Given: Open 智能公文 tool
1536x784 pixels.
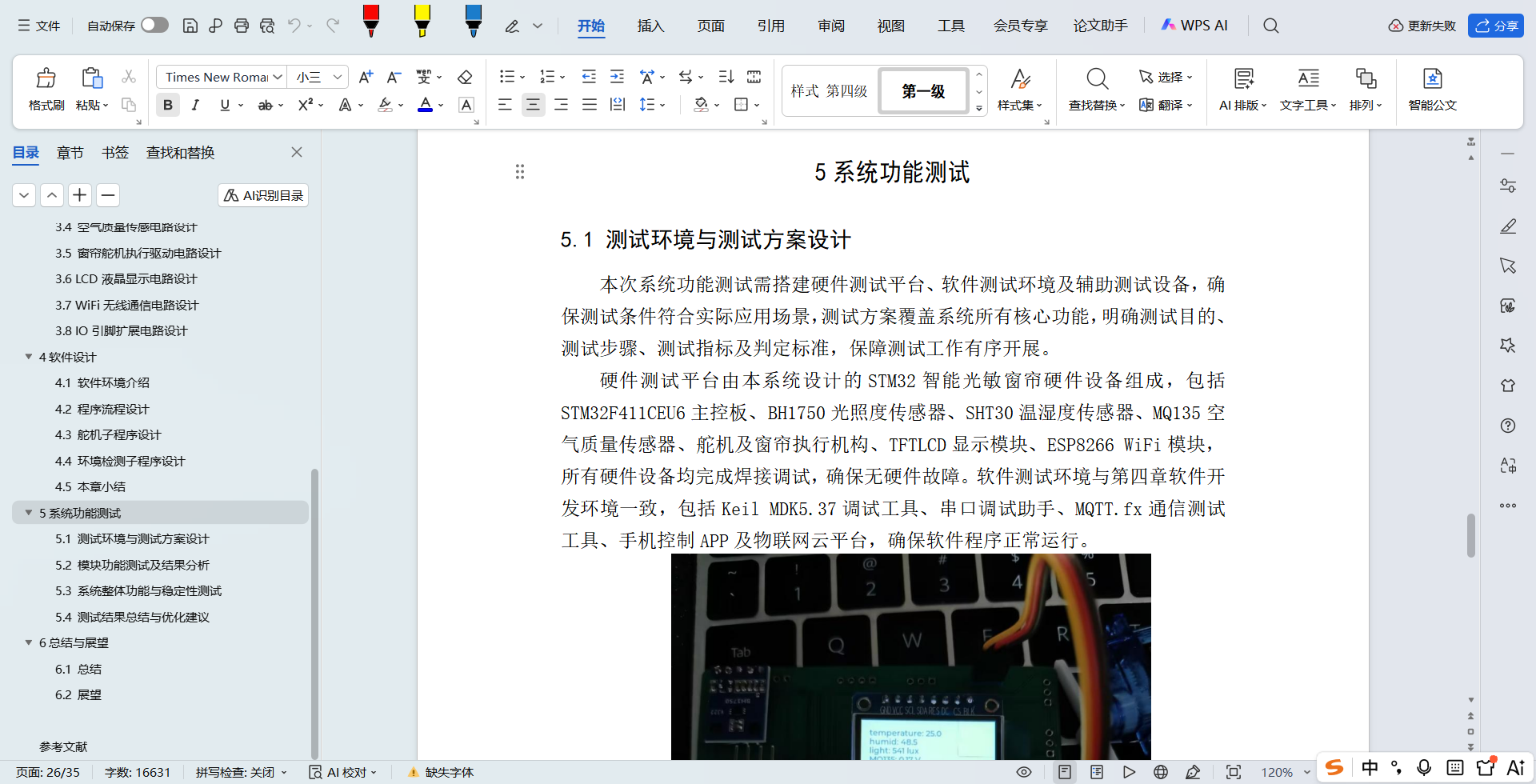Looking at the screenshot, I should [1432, 88].
